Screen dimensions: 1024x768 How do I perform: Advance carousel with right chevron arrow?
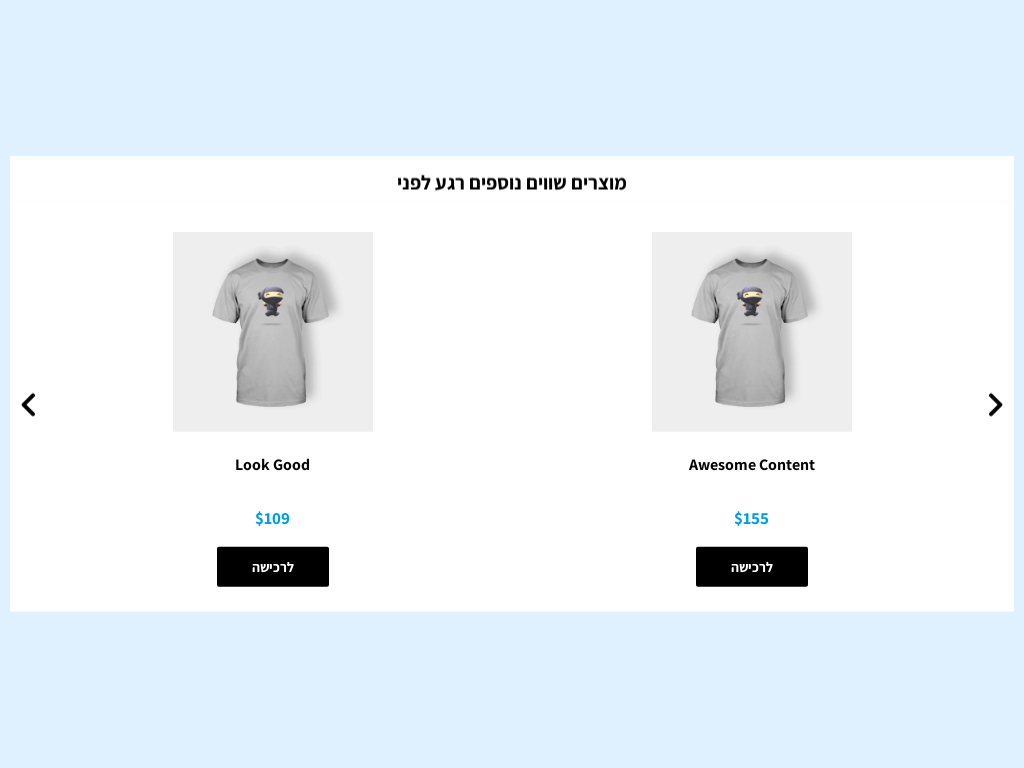(995, 405)
